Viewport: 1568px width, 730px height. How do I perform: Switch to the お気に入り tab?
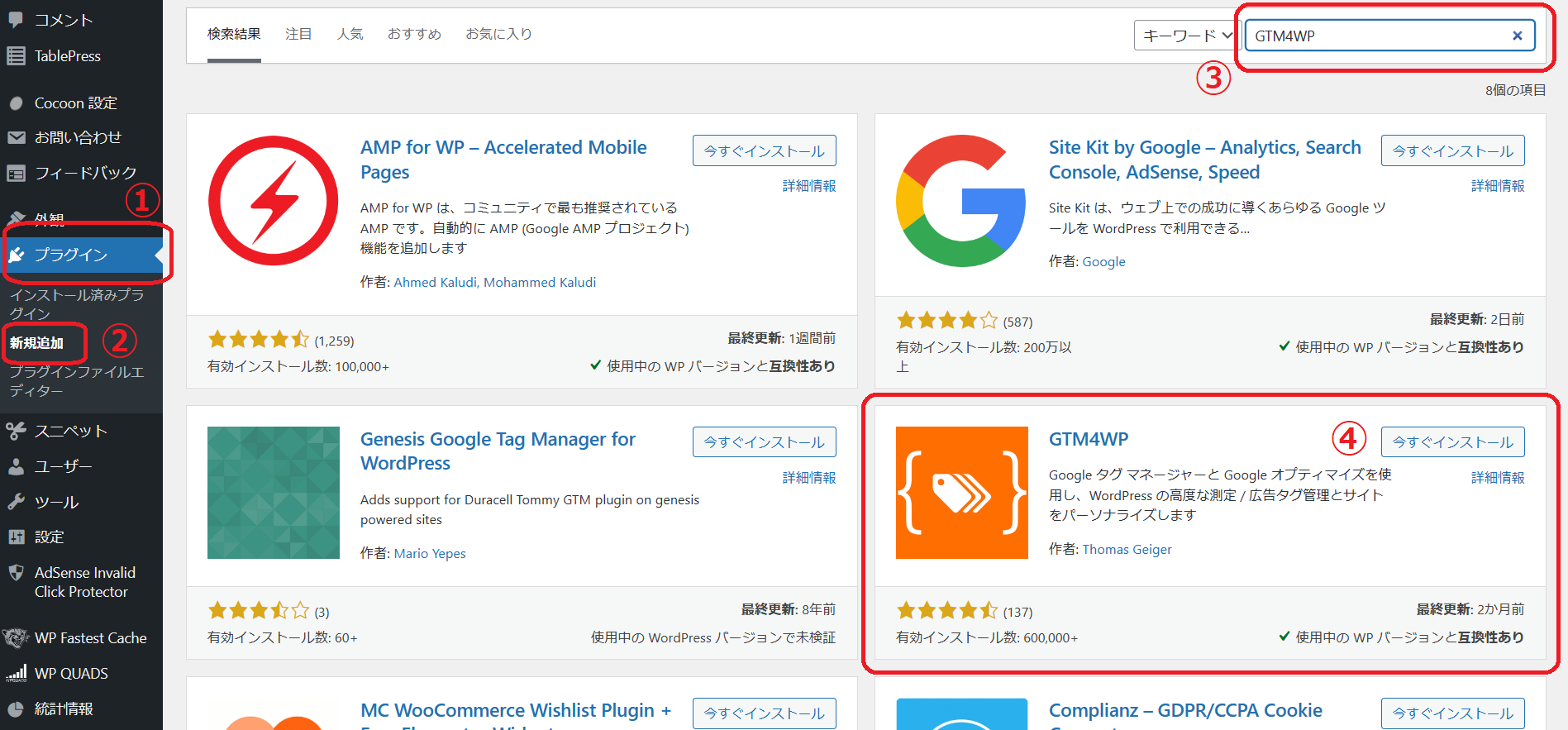pyautogui.click(x=498, y=34)
